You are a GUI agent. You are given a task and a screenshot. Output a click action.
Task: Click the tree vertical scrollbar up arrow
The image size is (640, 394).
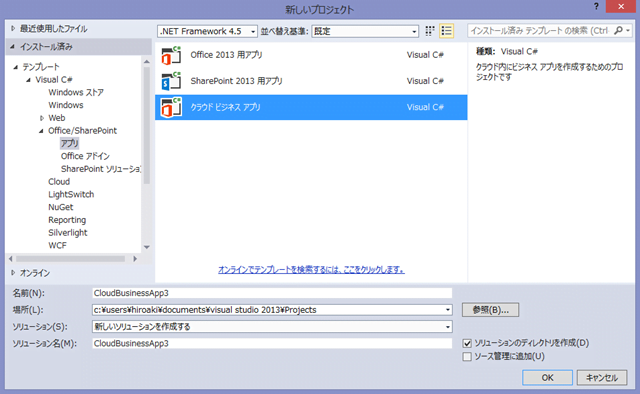tap(147, 62)
